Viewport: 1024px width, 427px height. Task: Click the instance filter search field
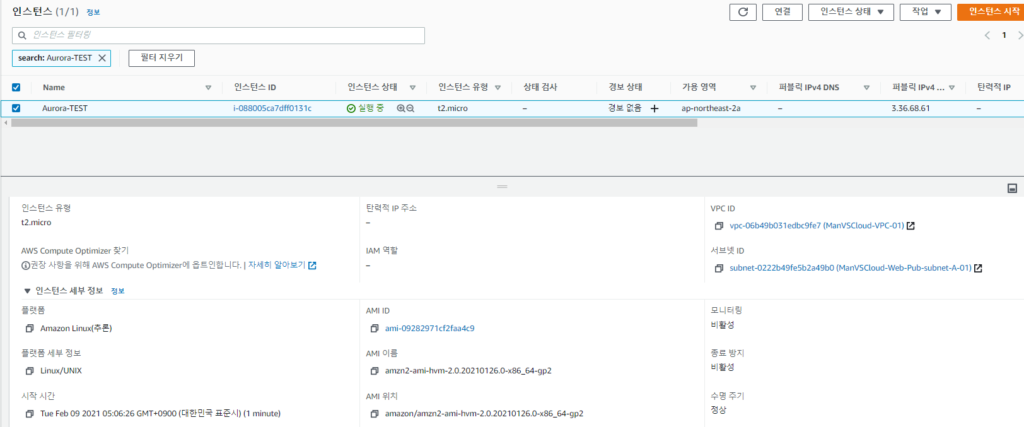(218, 36)
